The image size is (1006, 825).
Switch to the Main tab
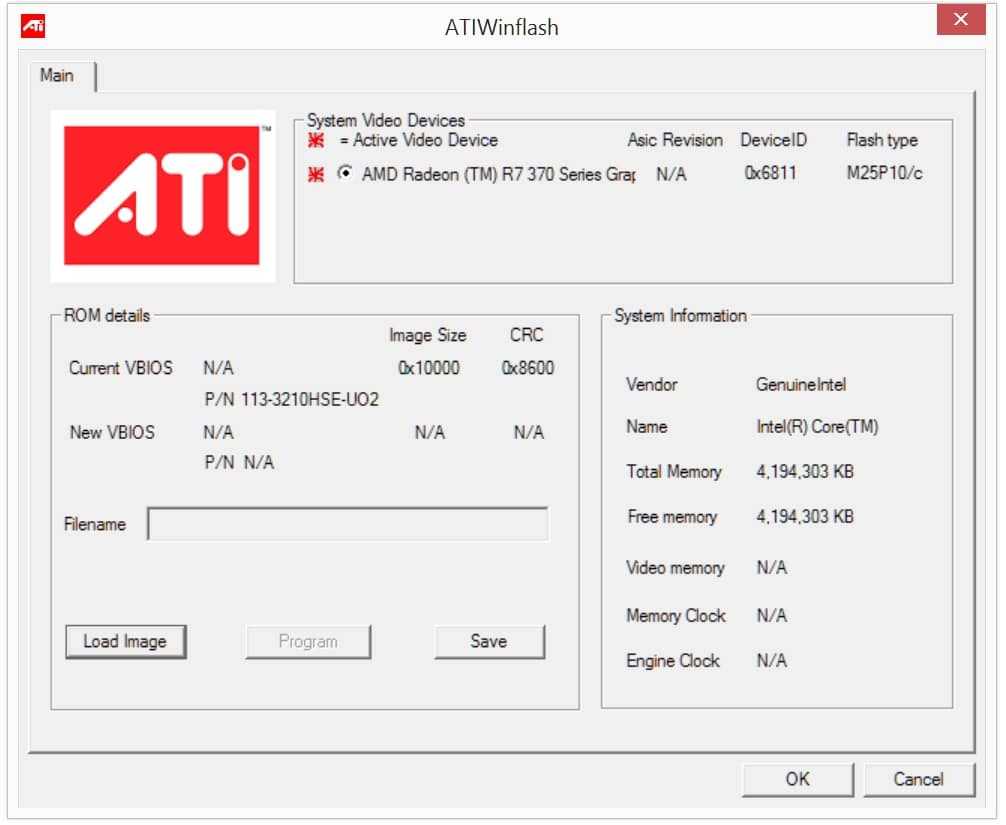pyautogui.click(x=57, y=76)
